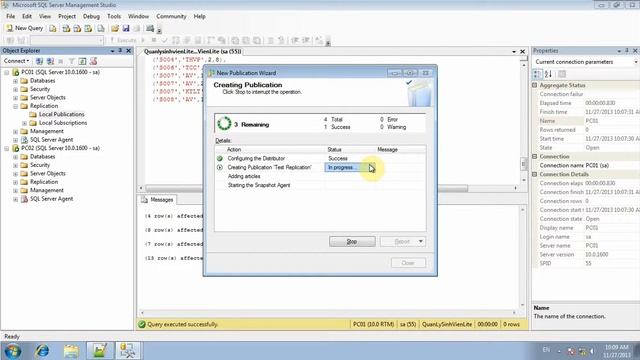This screenshot has width=640, height=360.
Task: Click the Analysis Services XMLA Query icon
Action: point(88,28)
